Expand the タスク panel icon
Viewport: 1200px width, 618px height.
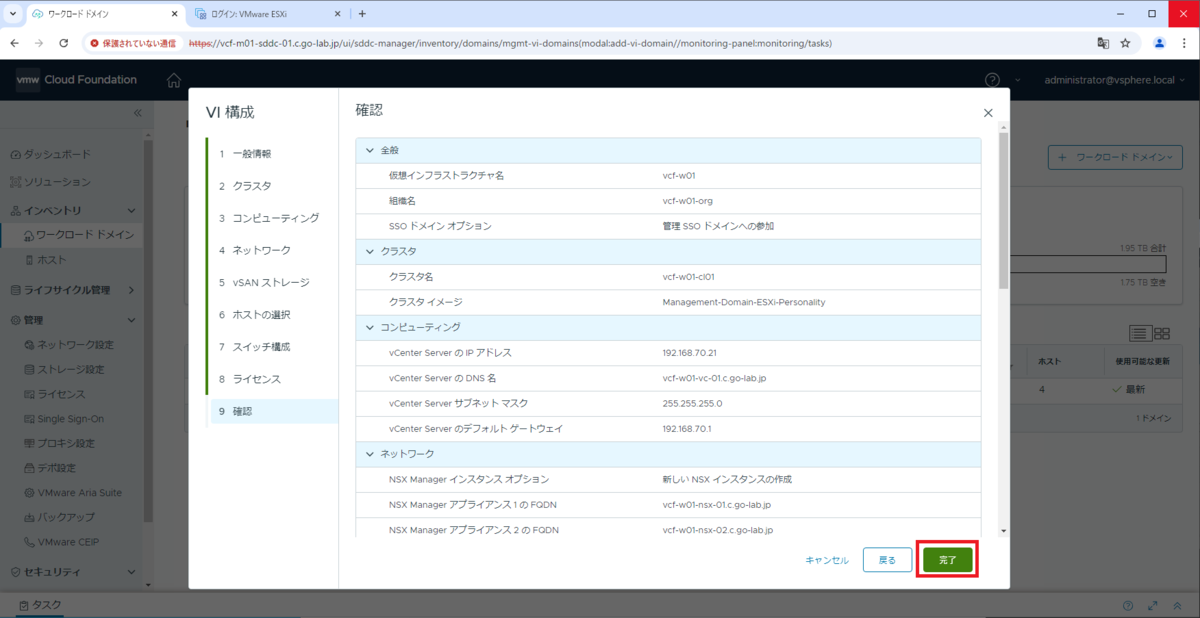(x=1153, y=606)
